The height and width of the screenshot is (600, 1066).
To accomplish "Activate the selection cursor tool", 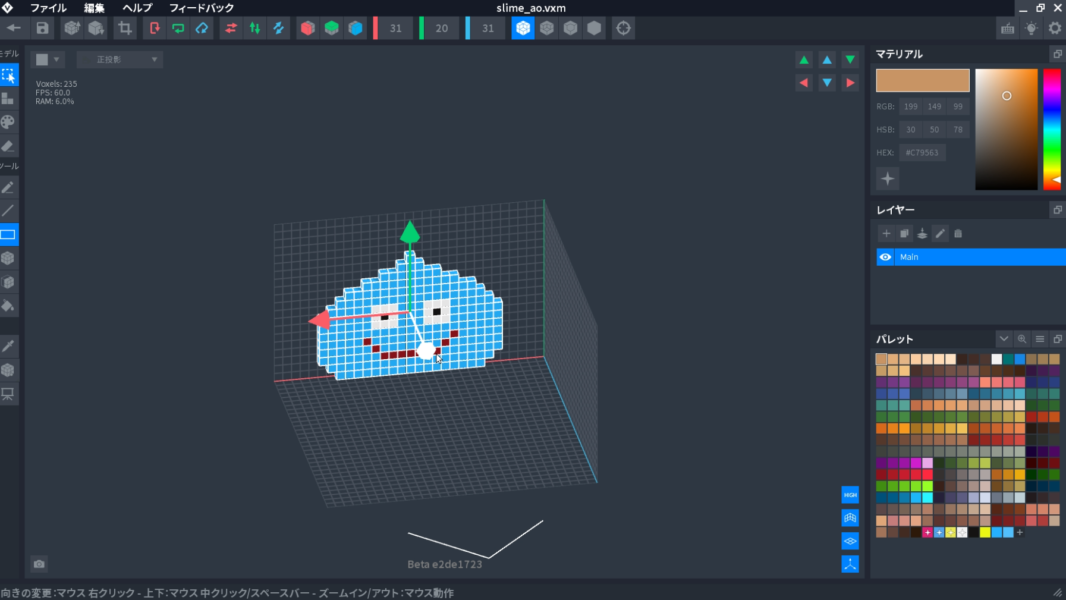I will (8, 75).
